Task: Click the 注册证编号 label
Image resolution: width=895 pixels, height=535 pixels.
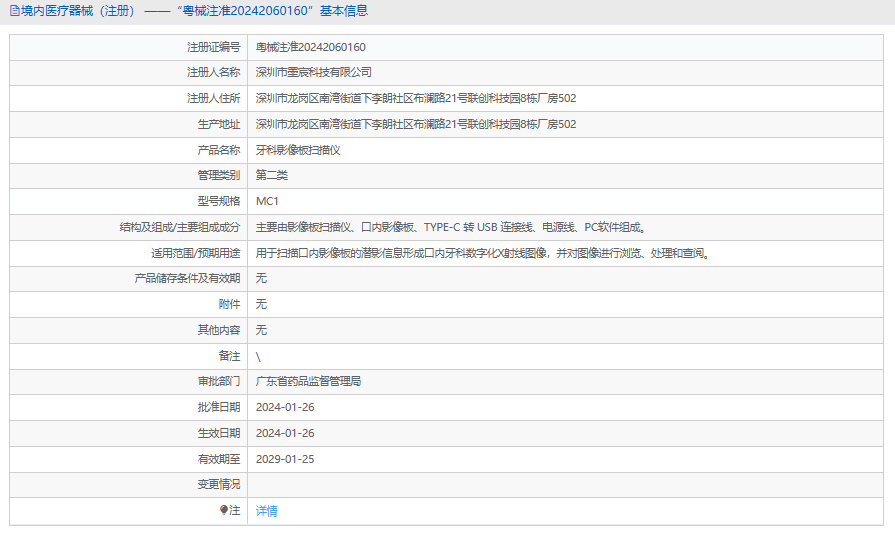Action: point(213,47)
